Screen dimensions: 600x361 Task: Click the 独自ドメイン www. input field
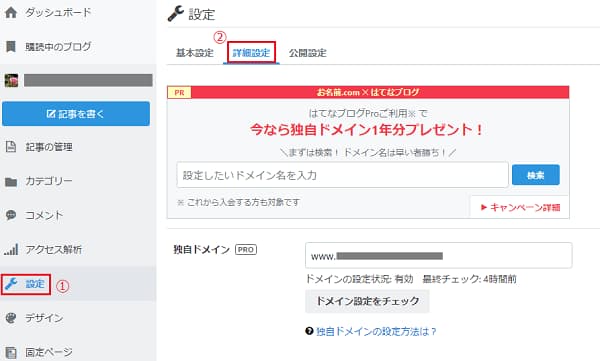coord(439,255)
